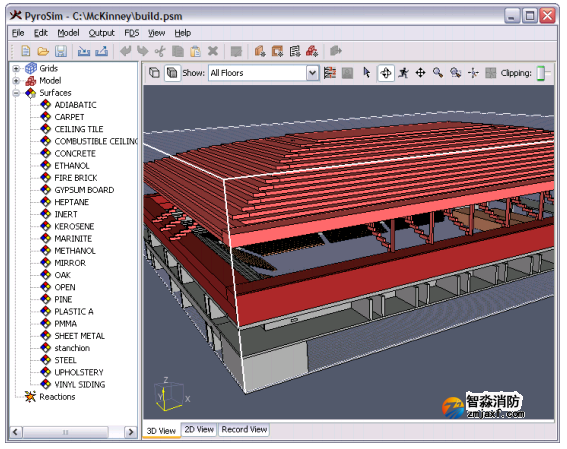Collapse the Surfaces tree node

(16, 93)
